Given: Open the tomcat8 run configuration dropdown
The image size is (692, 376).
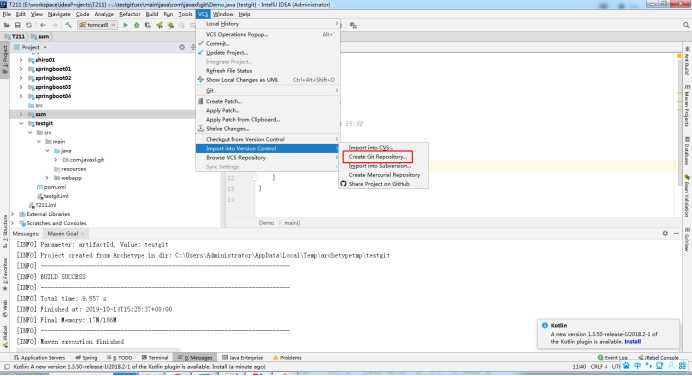Looking at the screenshot, I should (98, 25).
